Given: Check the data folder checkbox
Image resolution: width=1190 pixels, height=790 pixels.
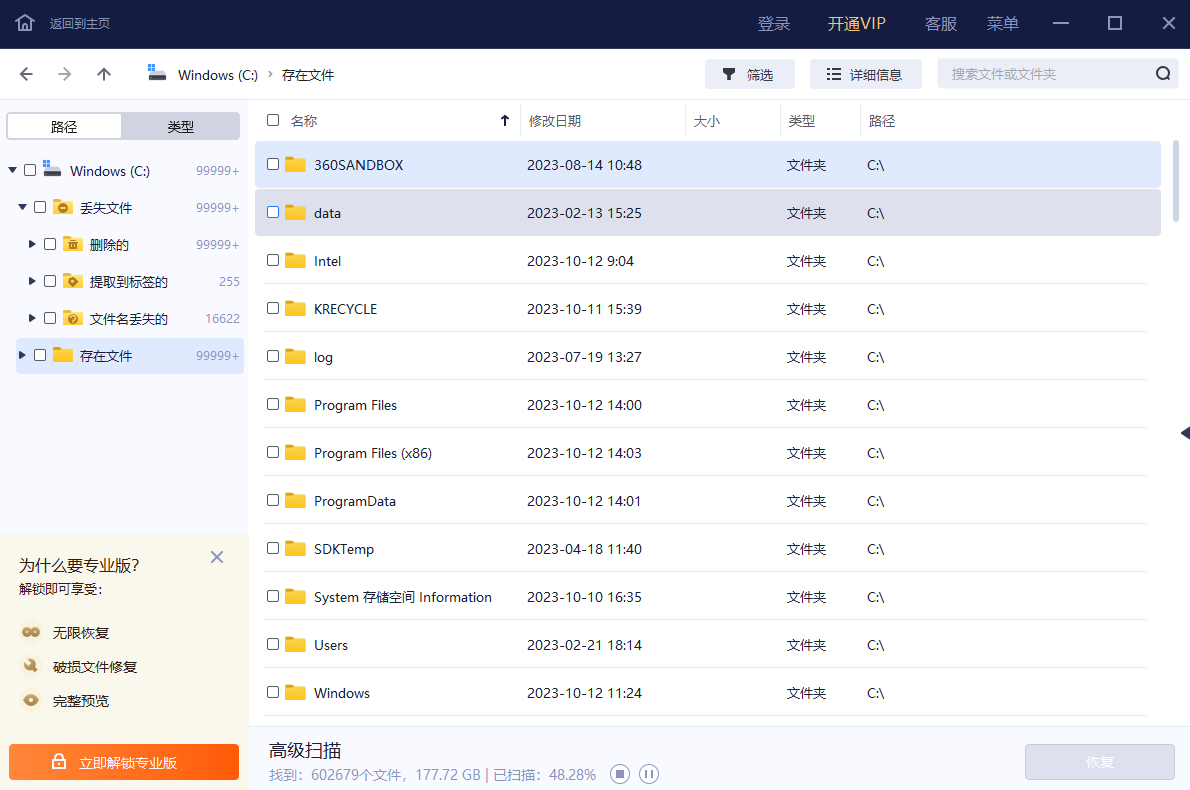Looking at the screenshot, I should pyautogui.click(x=273, y=212).
